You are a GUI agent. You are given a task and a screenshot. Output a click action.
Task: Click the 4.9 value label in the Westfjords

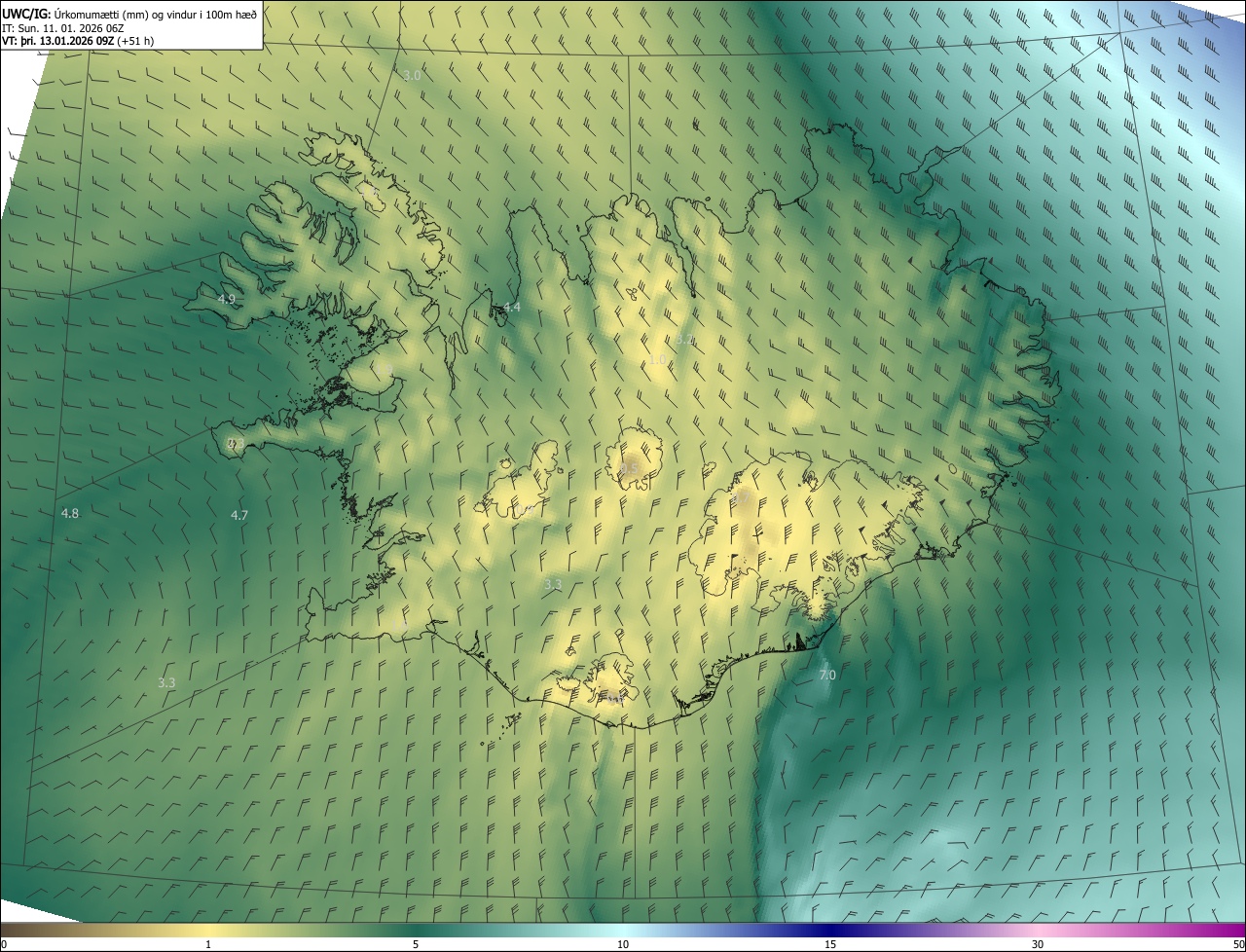(226, 299)
